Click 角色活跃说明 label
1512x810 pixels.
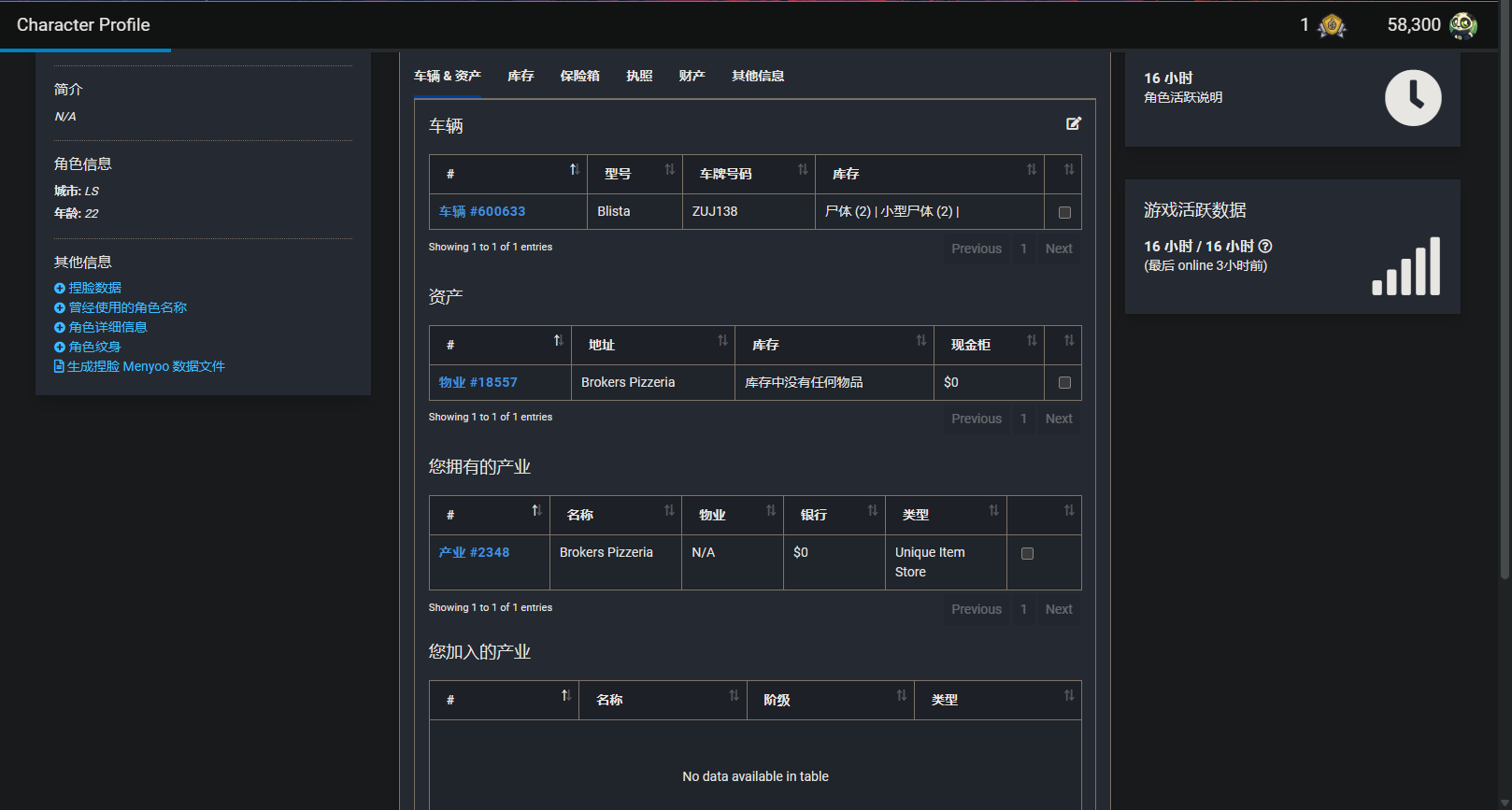tap(1183, 97)
